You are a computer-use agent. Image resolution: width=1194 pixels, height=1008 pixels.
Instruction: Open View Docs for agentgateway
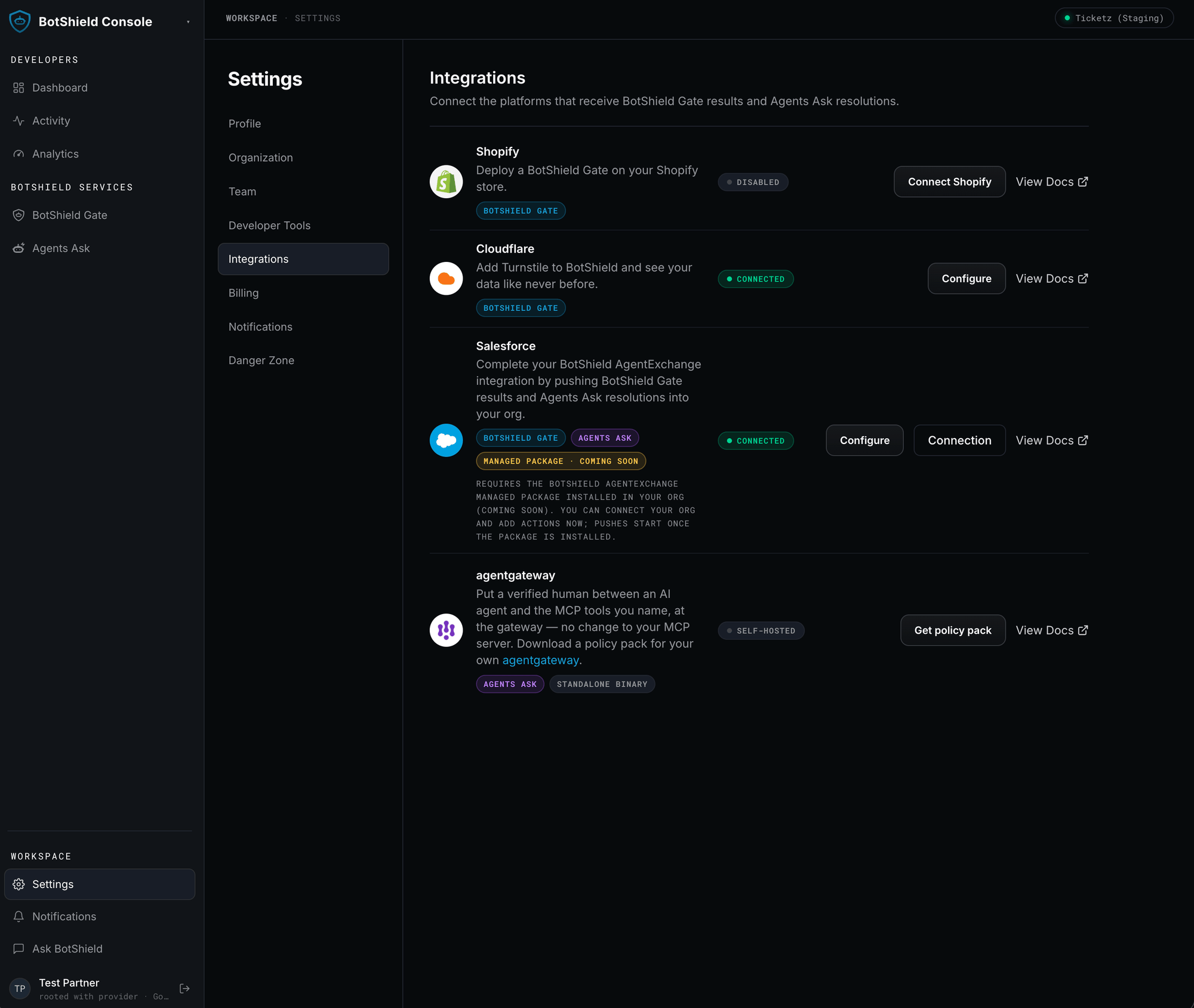[x=1052, y=630]
